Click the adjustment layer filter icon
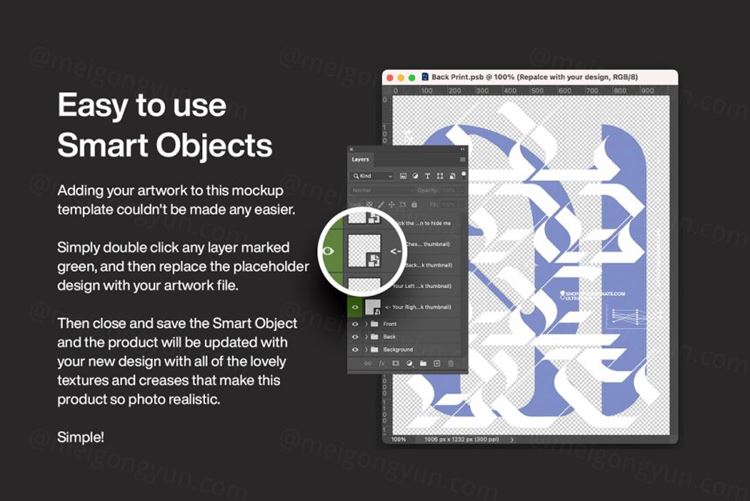Screen dimensions: 750x501 tap(415, 175)
